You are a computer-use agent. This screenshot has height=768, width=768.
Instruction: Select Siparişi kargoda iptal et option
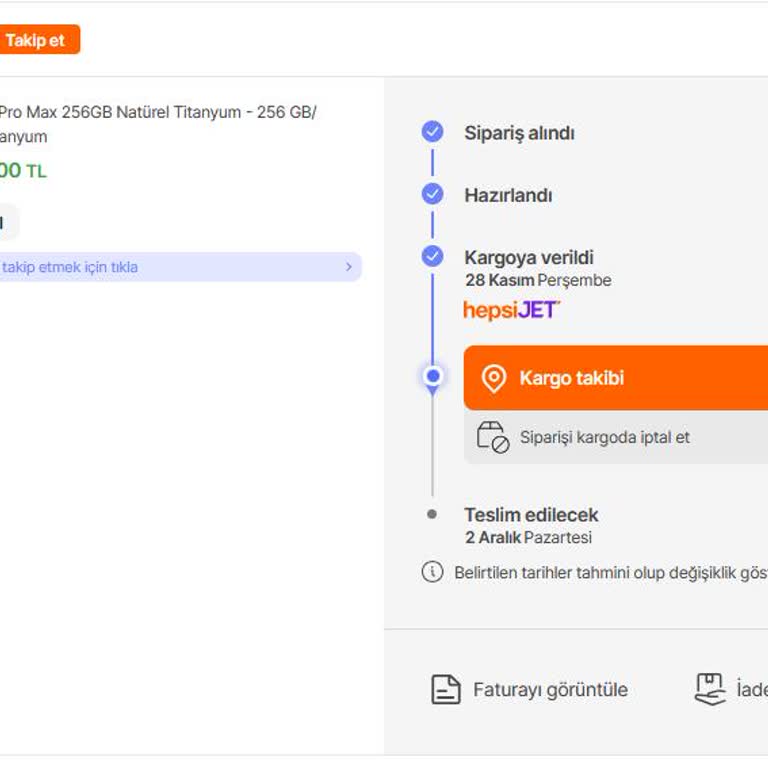click(x=604, y=438)
